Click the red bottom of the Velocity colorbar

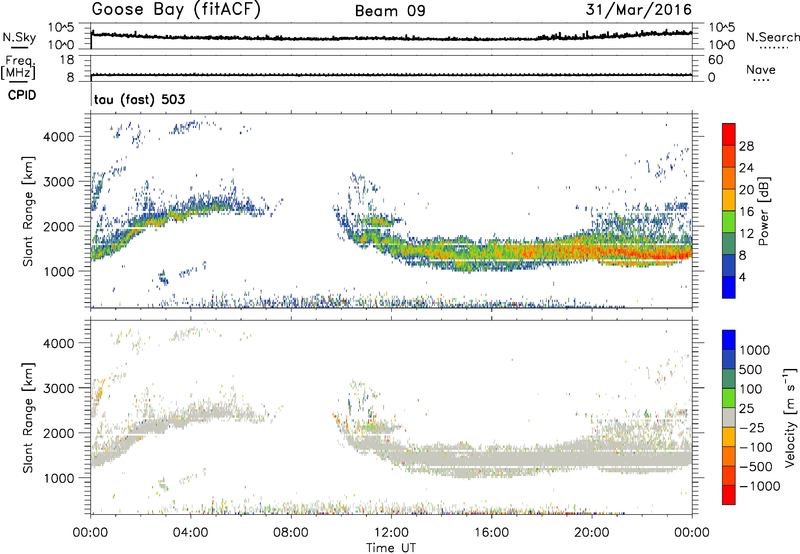coord(729,495)
